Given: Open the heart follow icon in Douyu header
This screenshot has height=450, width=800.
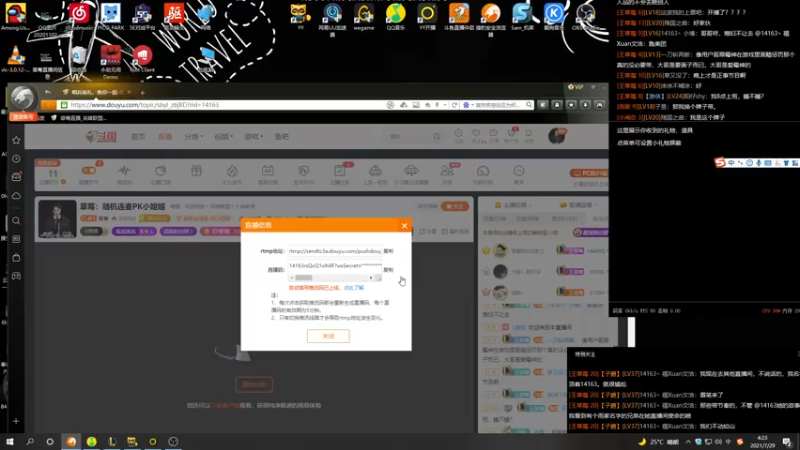Looking at the screenshot, I should click(476, 134).
